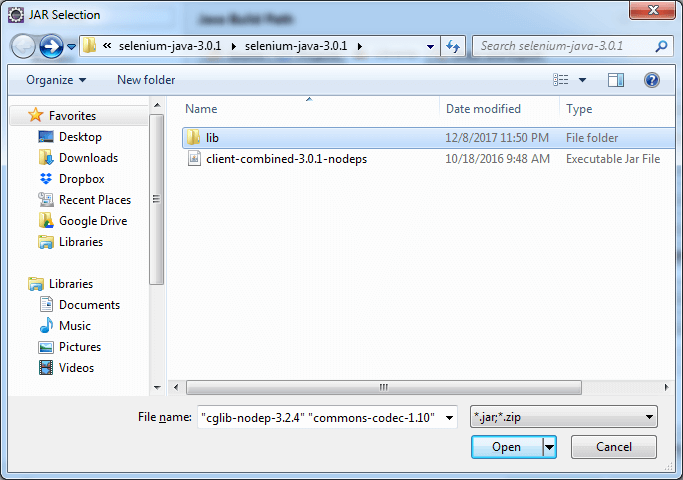Open Libraries under Favorites

click(81, 242)
